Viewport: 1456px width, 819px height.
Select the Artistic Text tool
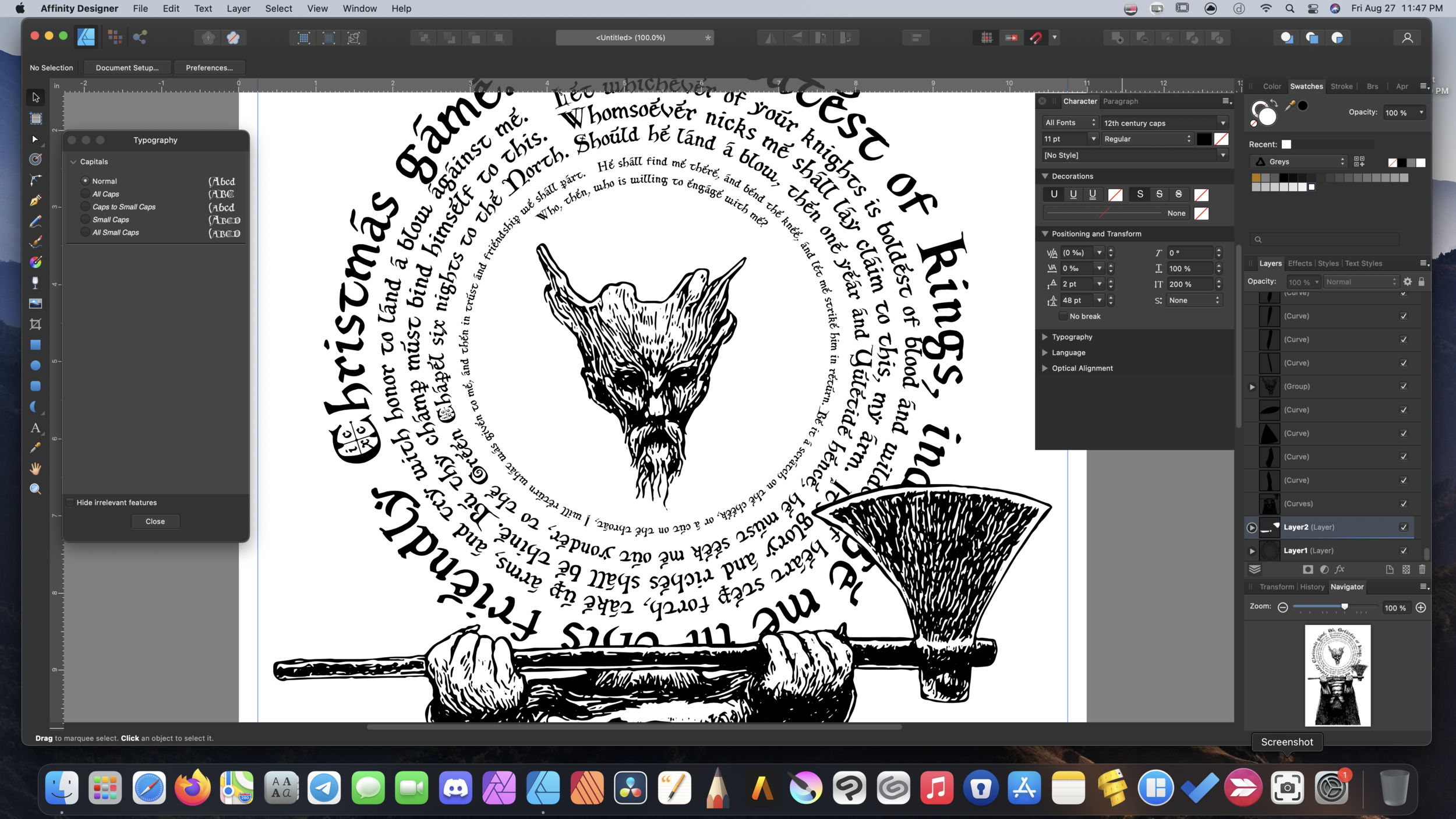[35, 428]
